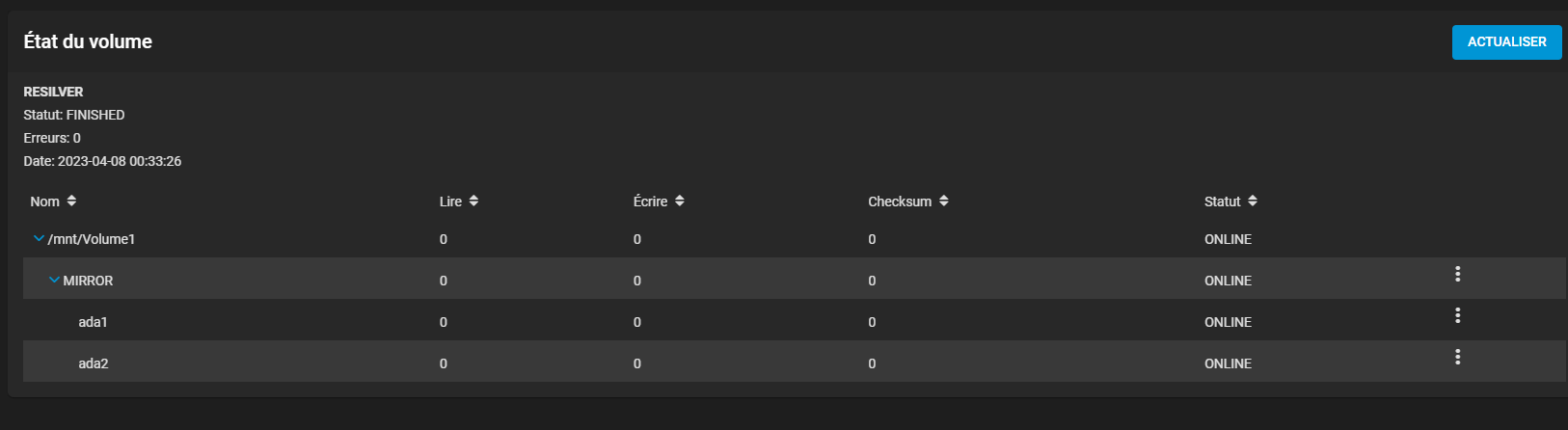Click the ACTUALISER refresh button
Viewport: 1568px width, 430px height.
tap(1506, 42)
